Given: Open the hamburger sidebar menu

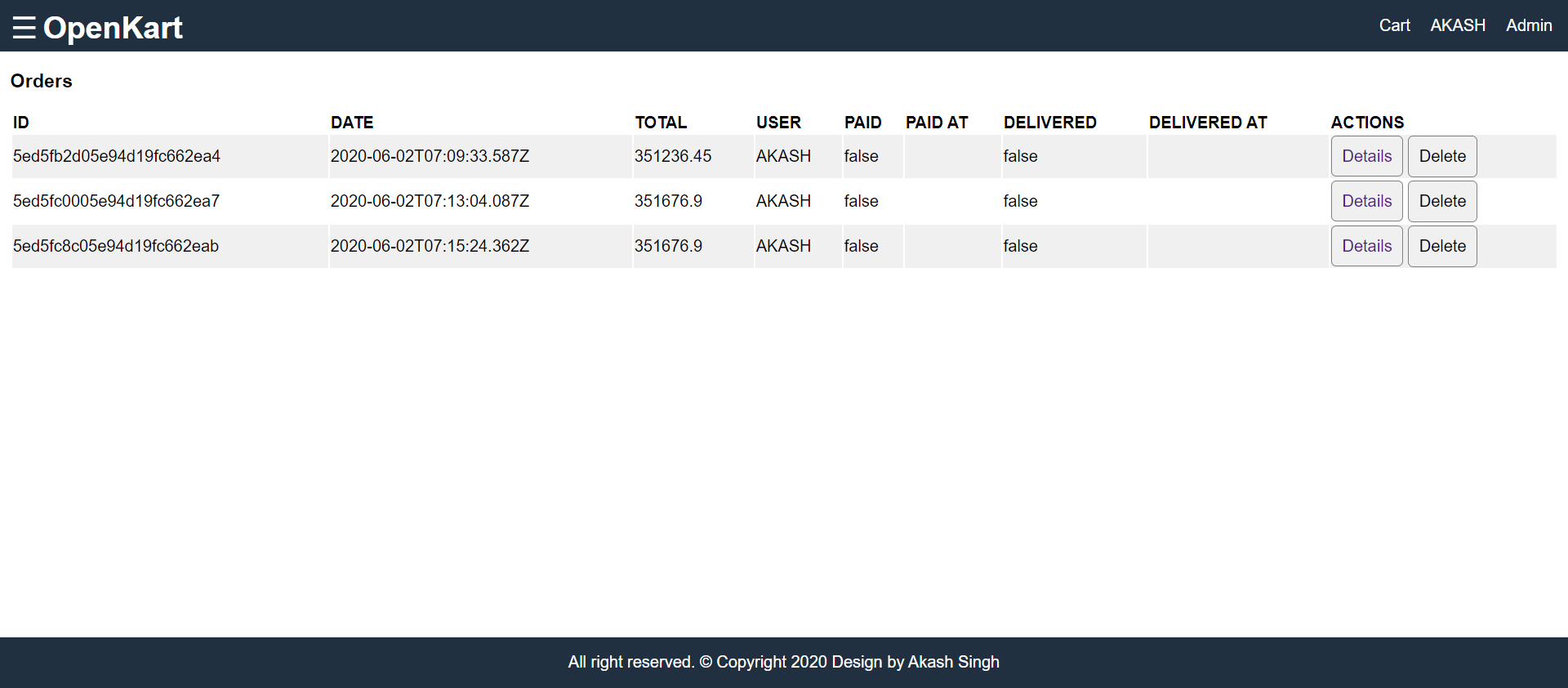Looking at the screenshot, I should (24, 28).
